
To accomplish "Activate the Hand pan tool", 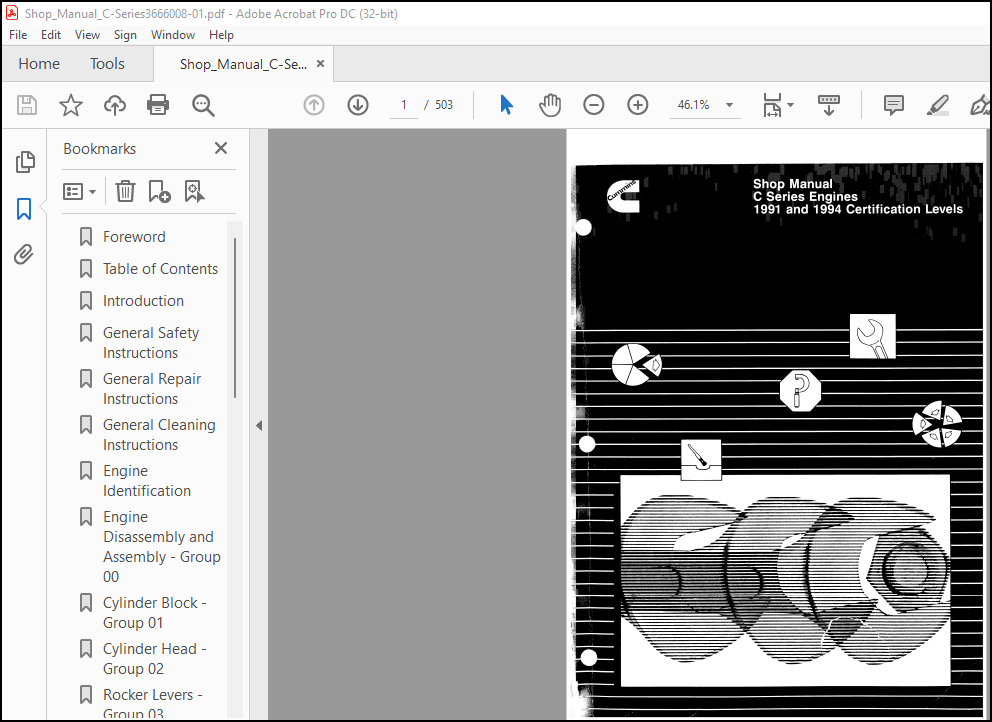I will click(550, 104).
